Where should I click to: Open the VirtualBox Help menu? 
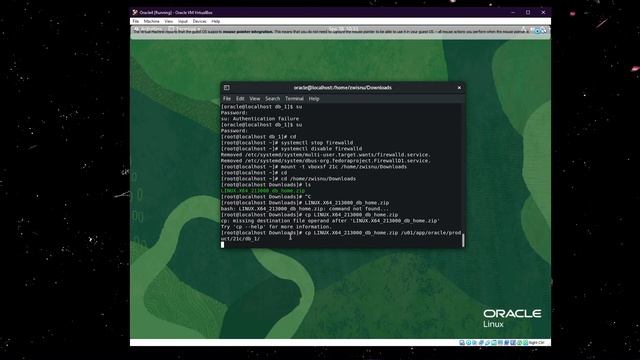pyautogui.click(x=216, y=21)
